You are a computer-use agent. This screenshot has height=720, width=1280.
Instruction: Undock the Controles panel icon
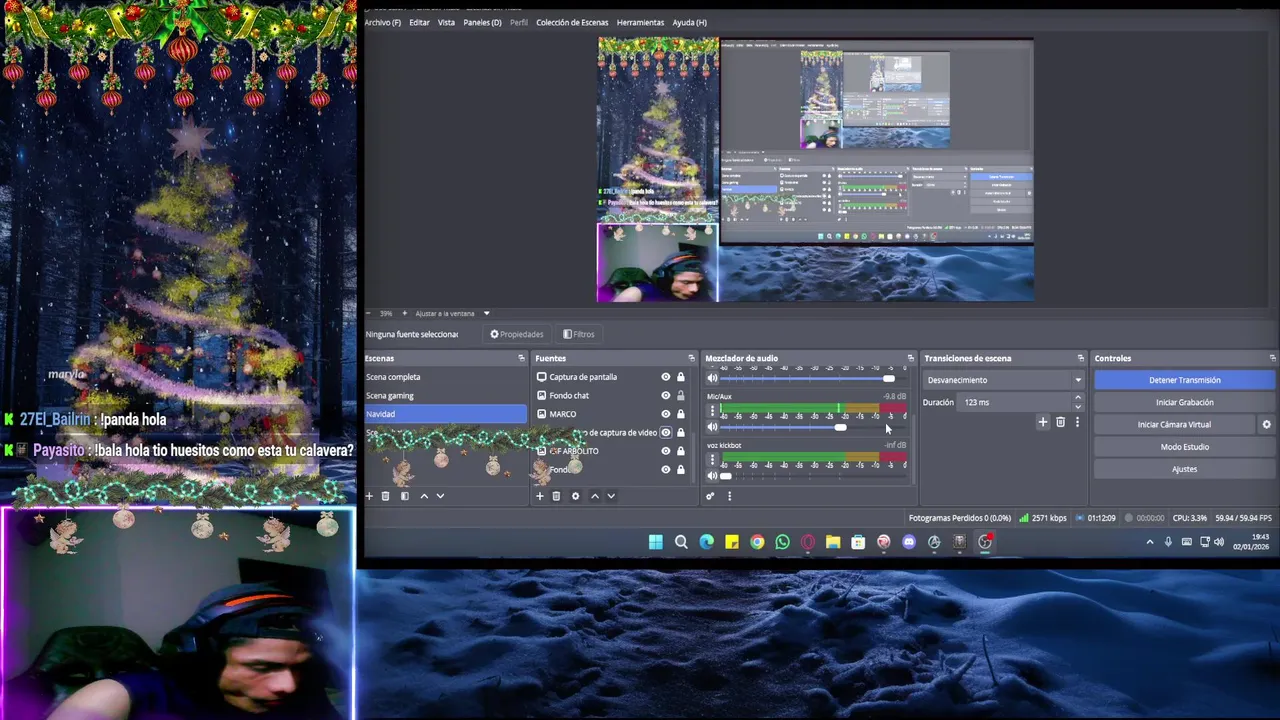[1272, 358]
